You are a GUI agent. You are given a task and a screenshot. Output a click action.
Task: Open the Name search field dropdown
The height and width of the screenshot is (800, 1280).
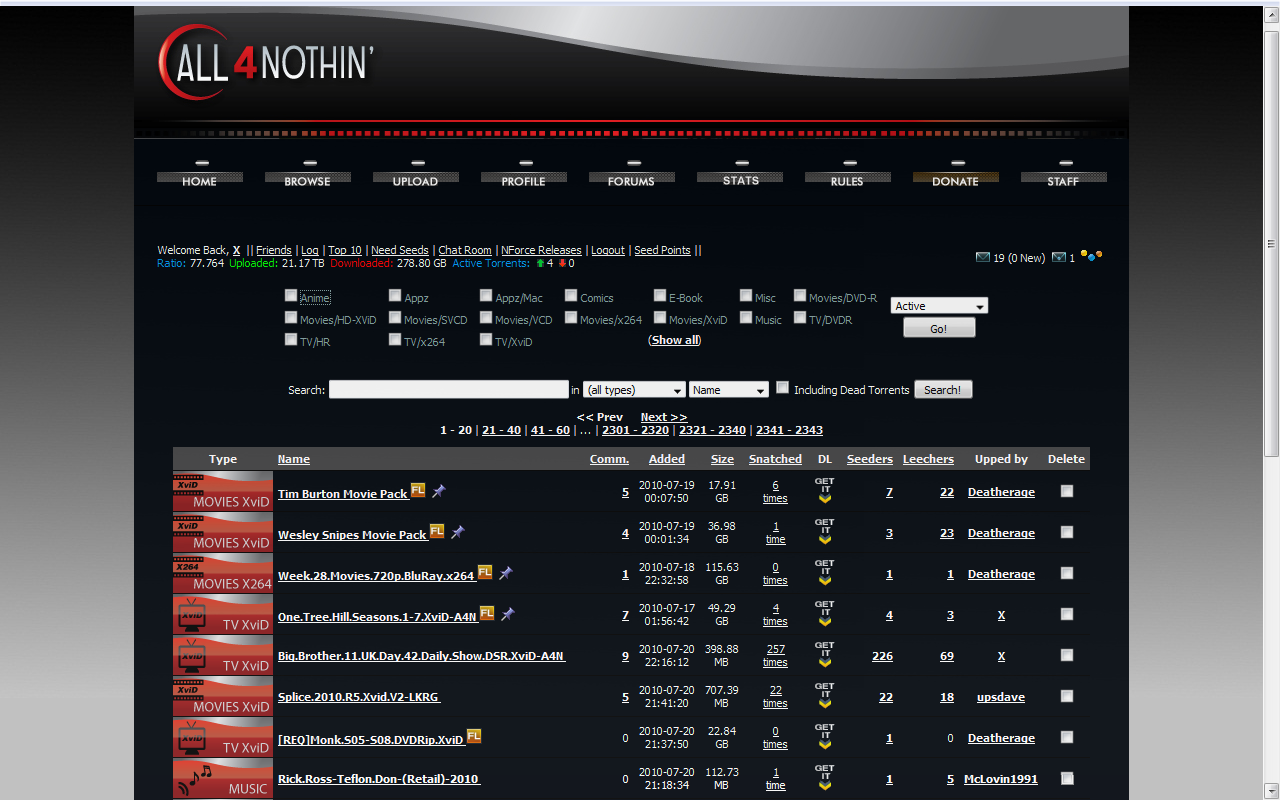(728, 390)
